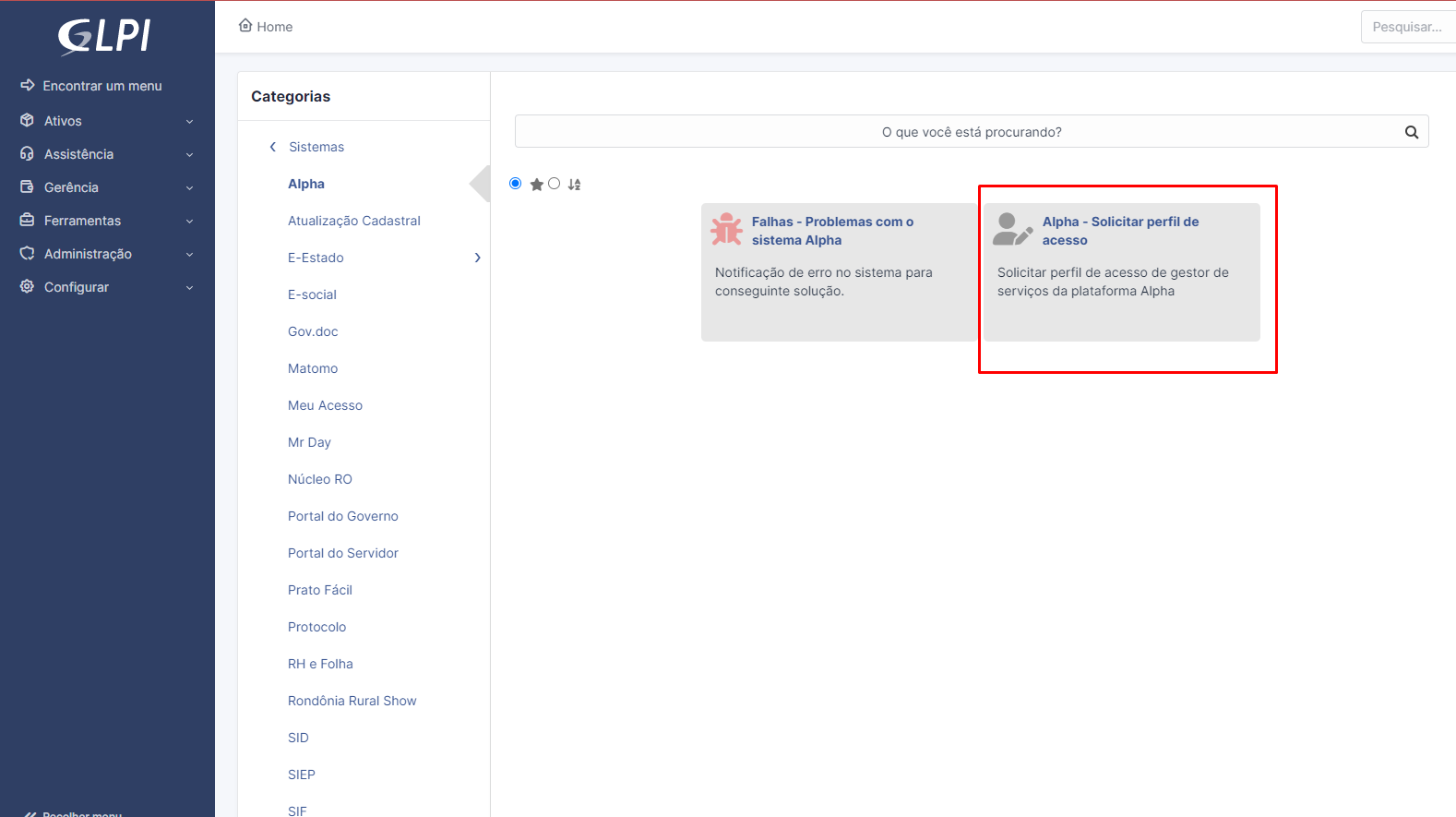This screenshot has width=1456, height=817.
Task: Click the O que você está procurando field
Action: [x=972, y=131]
